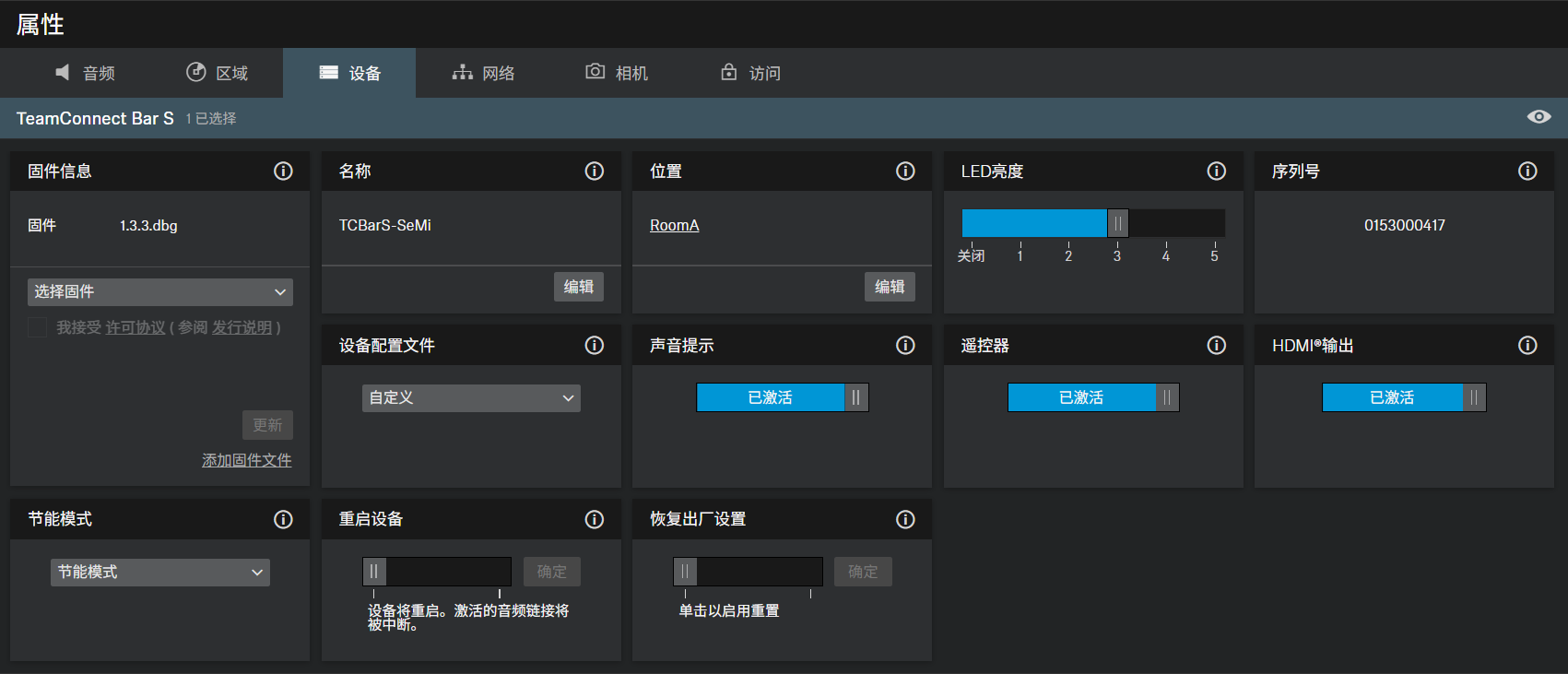Viewport: 1568px width, 674px height.
Task: Show info for LED亮度
Action: 1217,171
